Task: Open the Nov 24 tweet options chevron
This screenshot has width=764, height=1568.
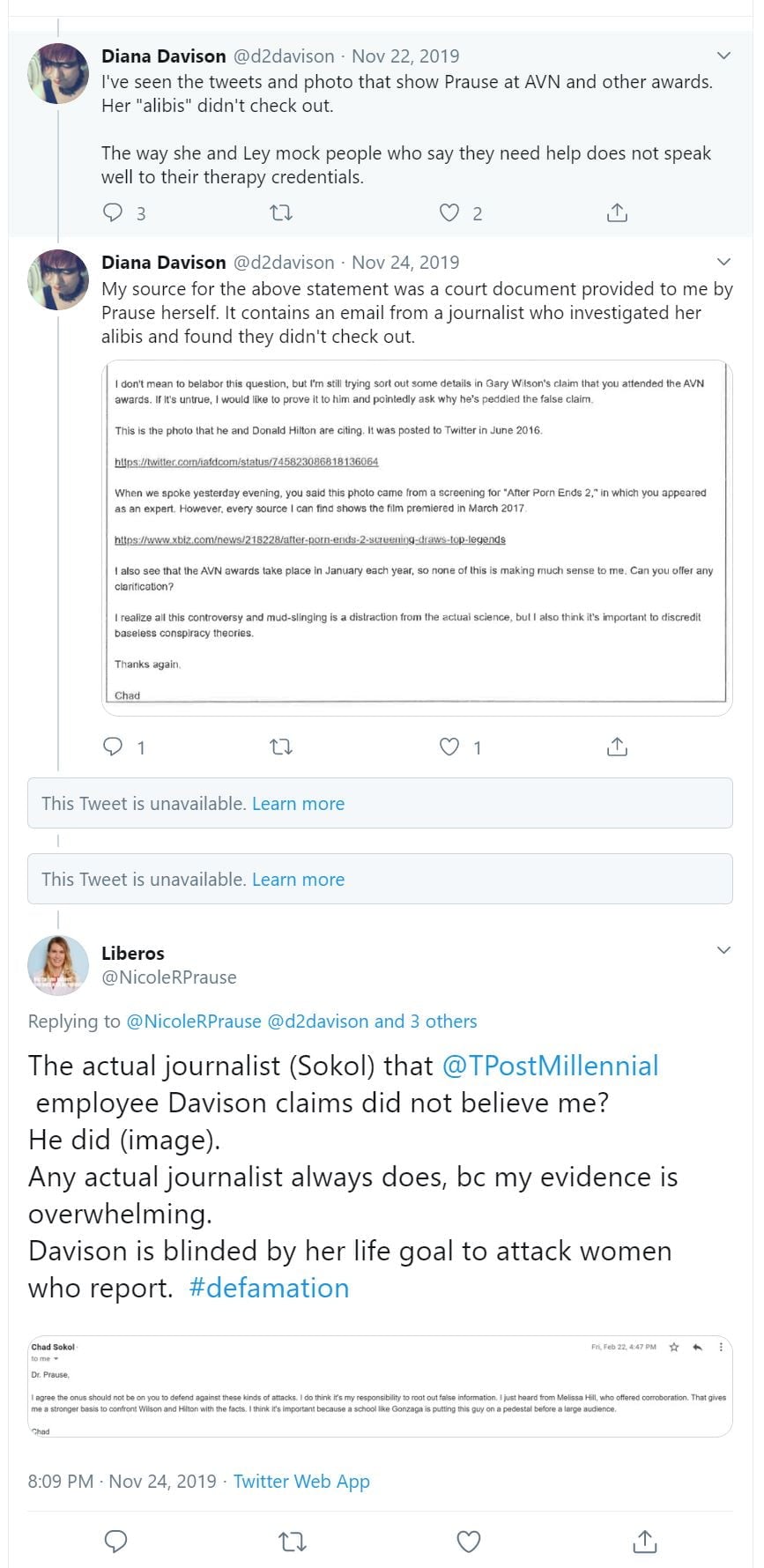Action: pyautogui.click(x=723, y=262)
